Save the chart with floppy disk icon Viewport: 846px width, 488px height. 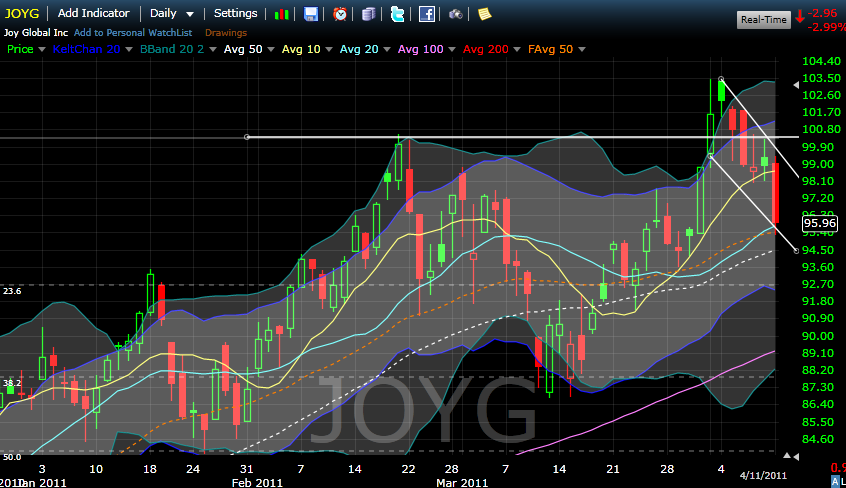pos(311,14)
